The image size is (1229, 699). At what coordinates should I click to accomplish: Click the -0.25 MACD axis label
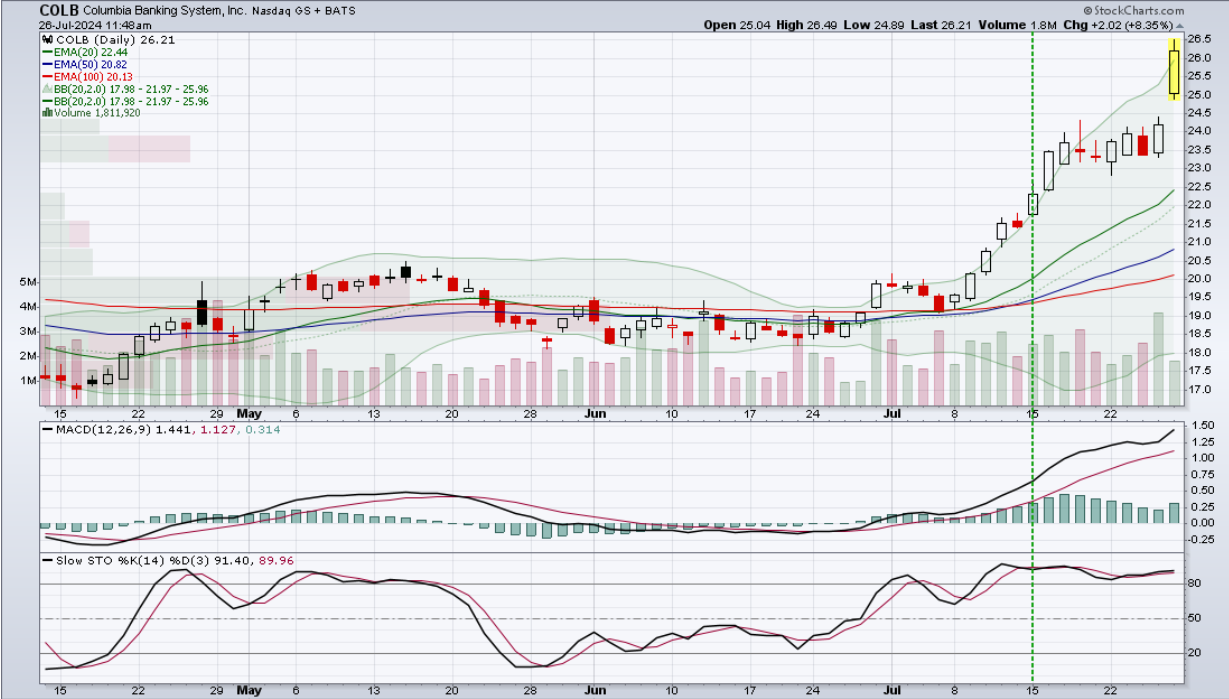coord(1200,539)
